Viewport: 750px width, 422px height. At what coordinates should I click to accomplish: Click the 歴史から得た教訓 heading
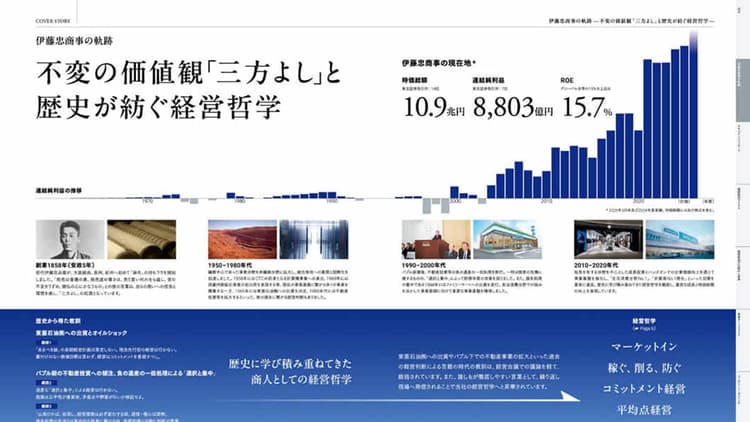(x=58, y=321)
